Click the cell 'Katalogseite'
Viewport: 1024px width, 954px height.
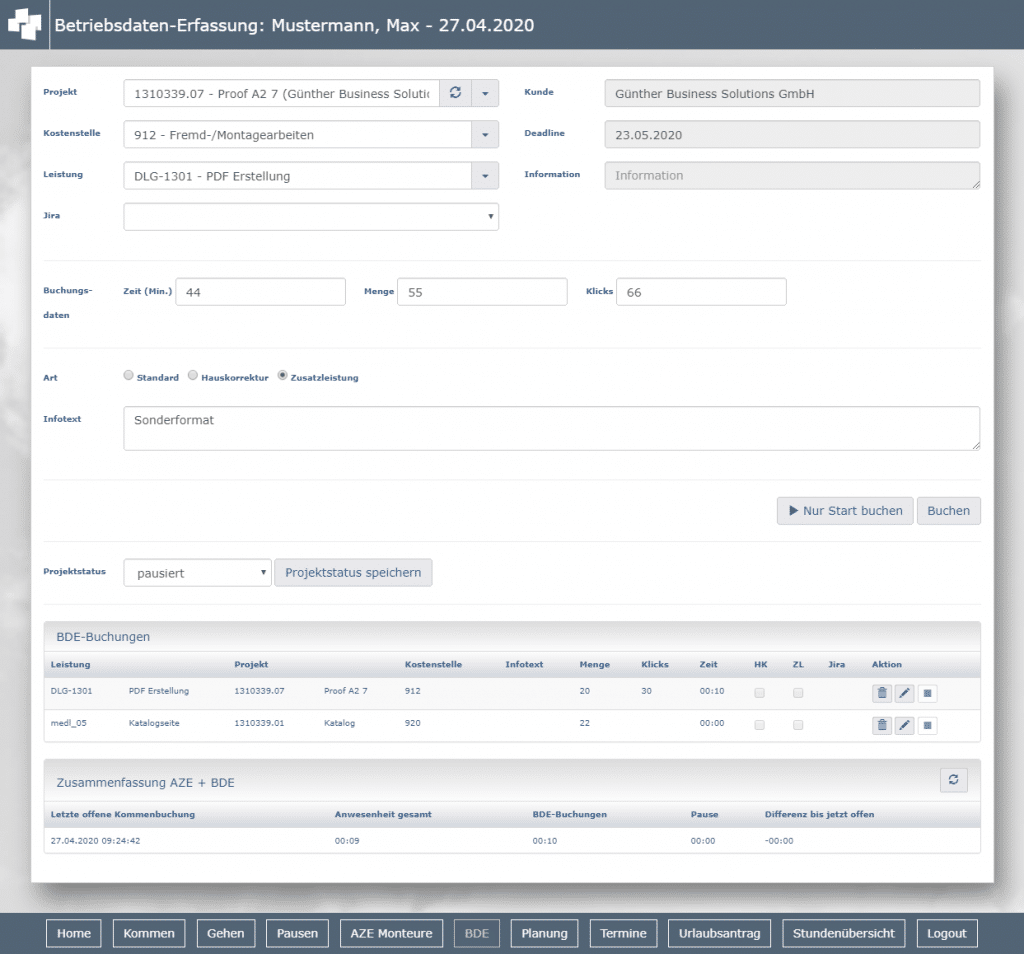pos(154,723)
